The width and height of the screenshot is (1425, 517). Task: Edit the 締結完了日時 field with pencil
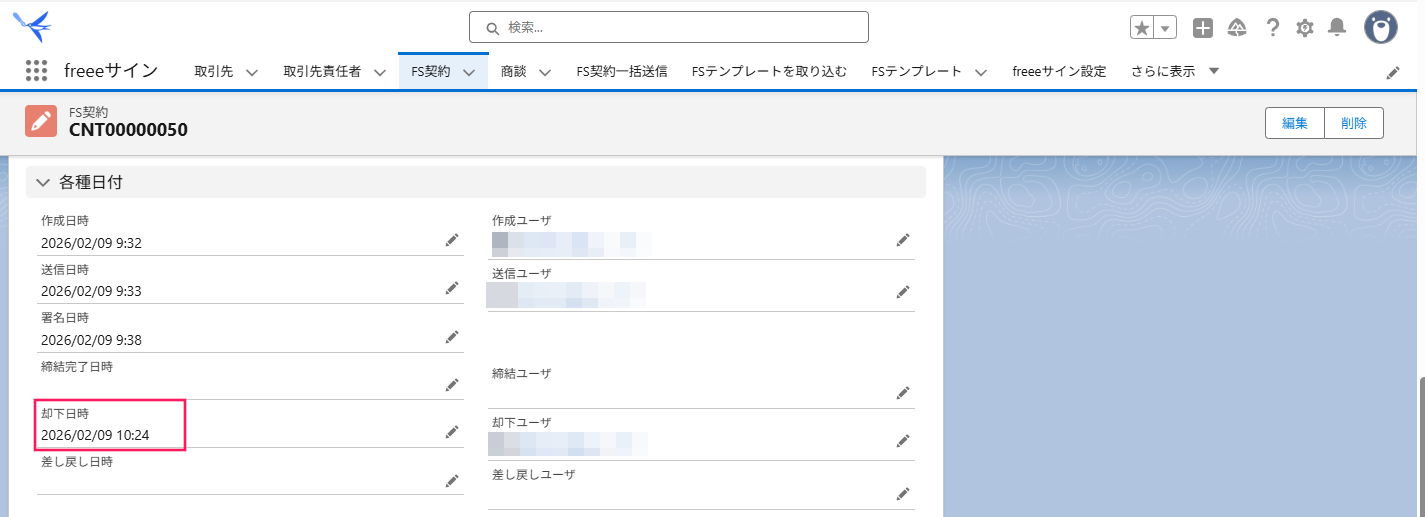452,384
